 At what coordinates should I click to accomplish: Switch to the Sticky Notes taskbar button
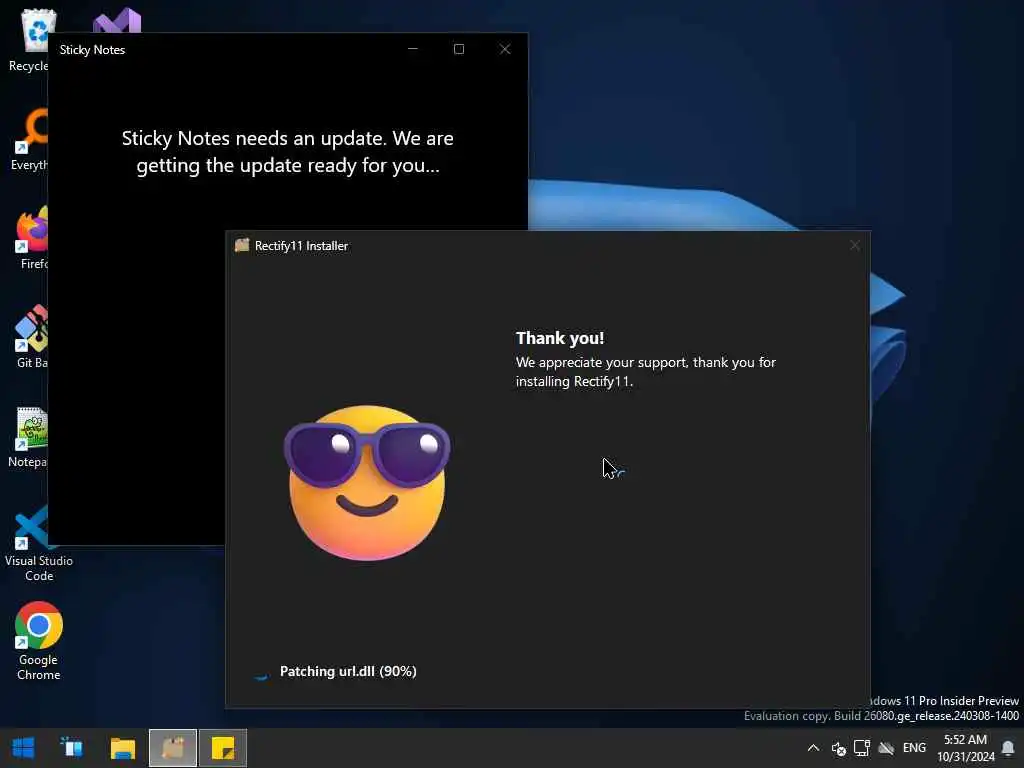click(223, 748)
